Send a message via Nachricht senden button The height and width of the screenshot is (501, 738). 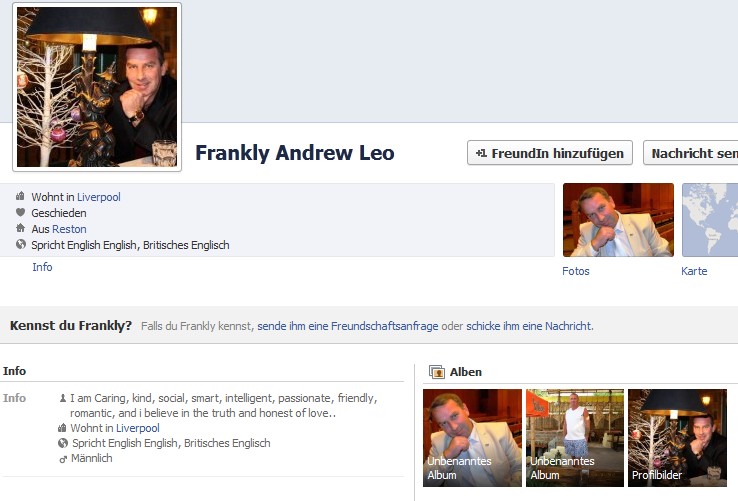[x=690, y=153]
